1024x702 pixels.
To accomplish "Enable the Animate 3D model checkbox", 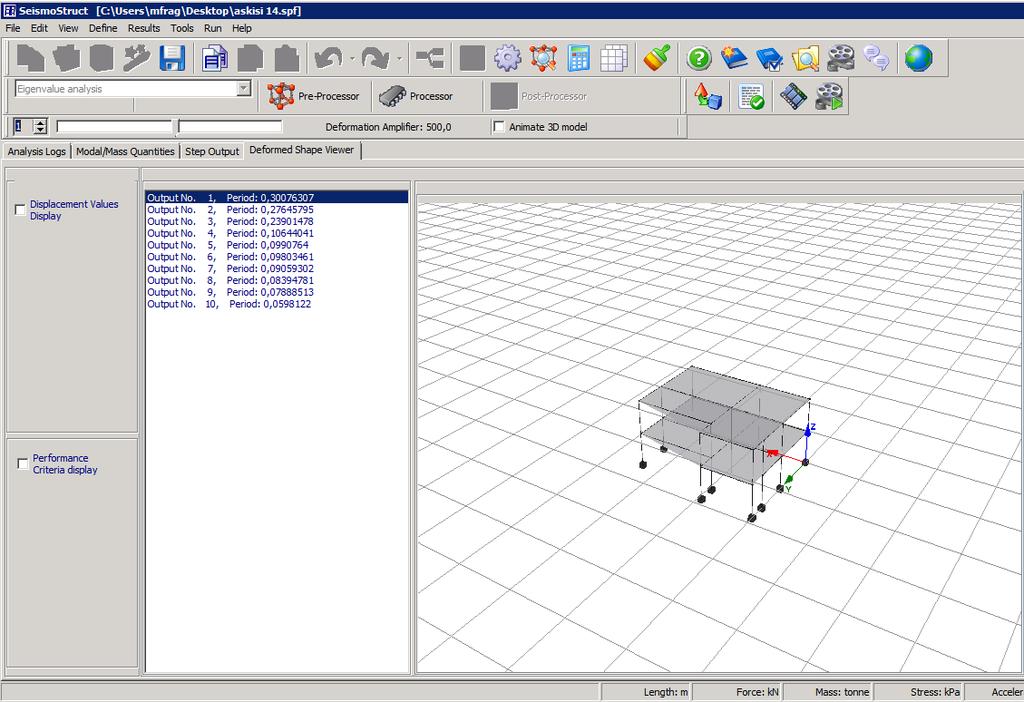I will 499,127.
